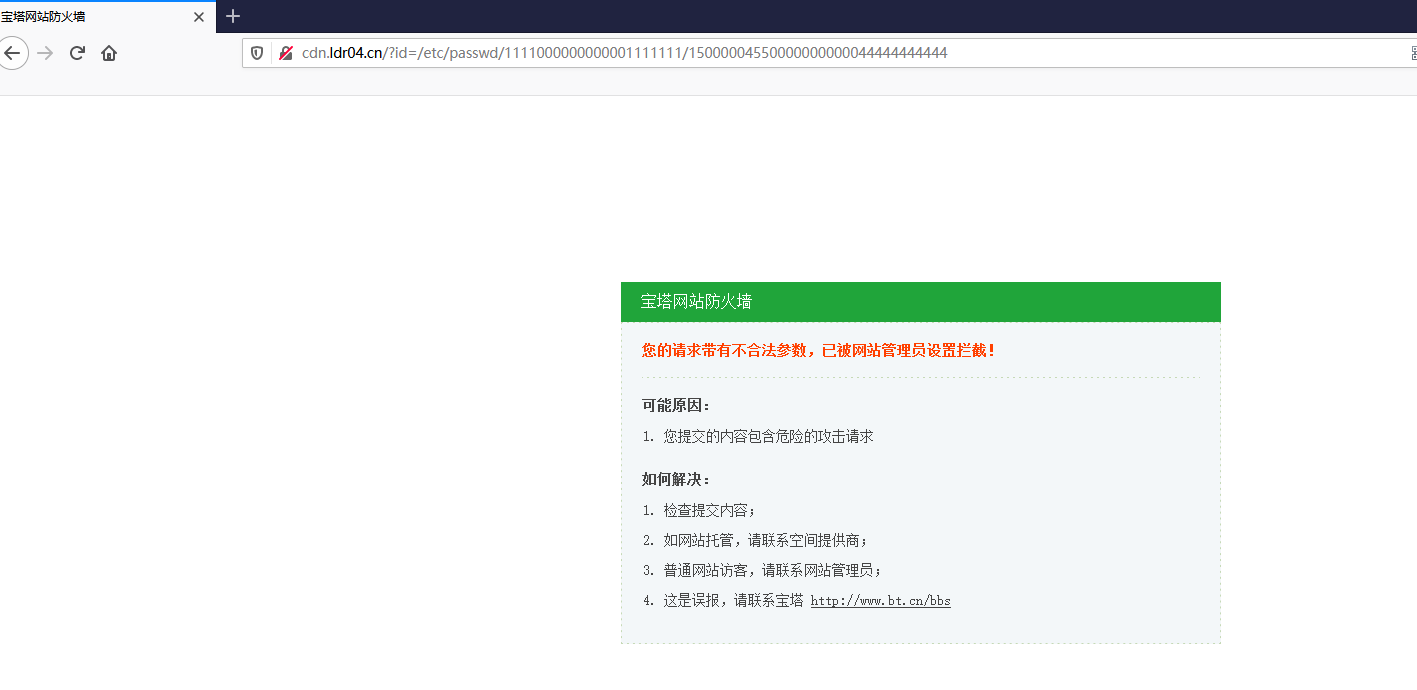Click the QR code icon in address bar
The height and width of the screenshot is (690, 1417).
click(1412, 53)
